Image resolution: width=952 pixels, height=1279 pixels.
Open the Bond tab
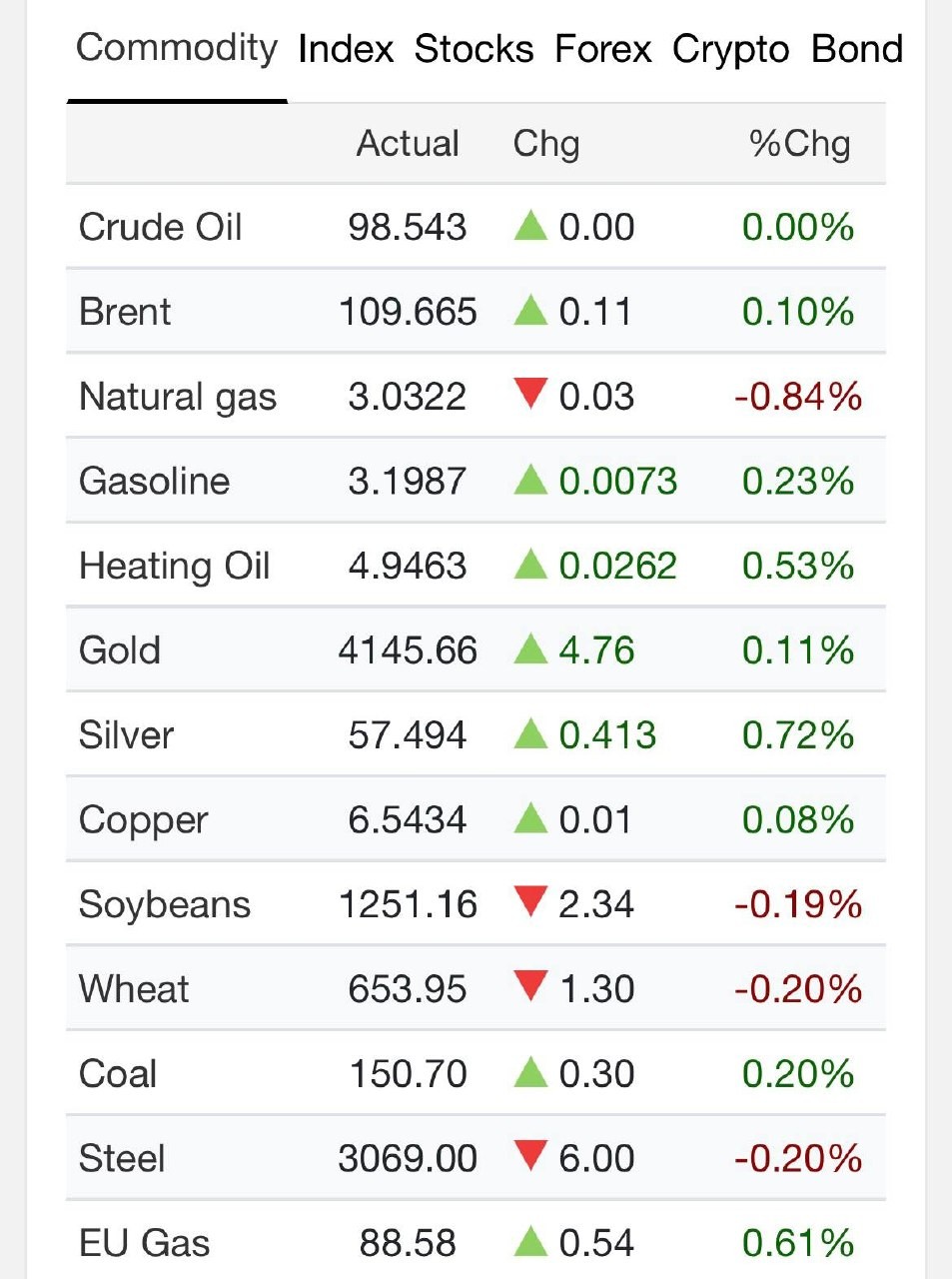(x=857, y=49)
